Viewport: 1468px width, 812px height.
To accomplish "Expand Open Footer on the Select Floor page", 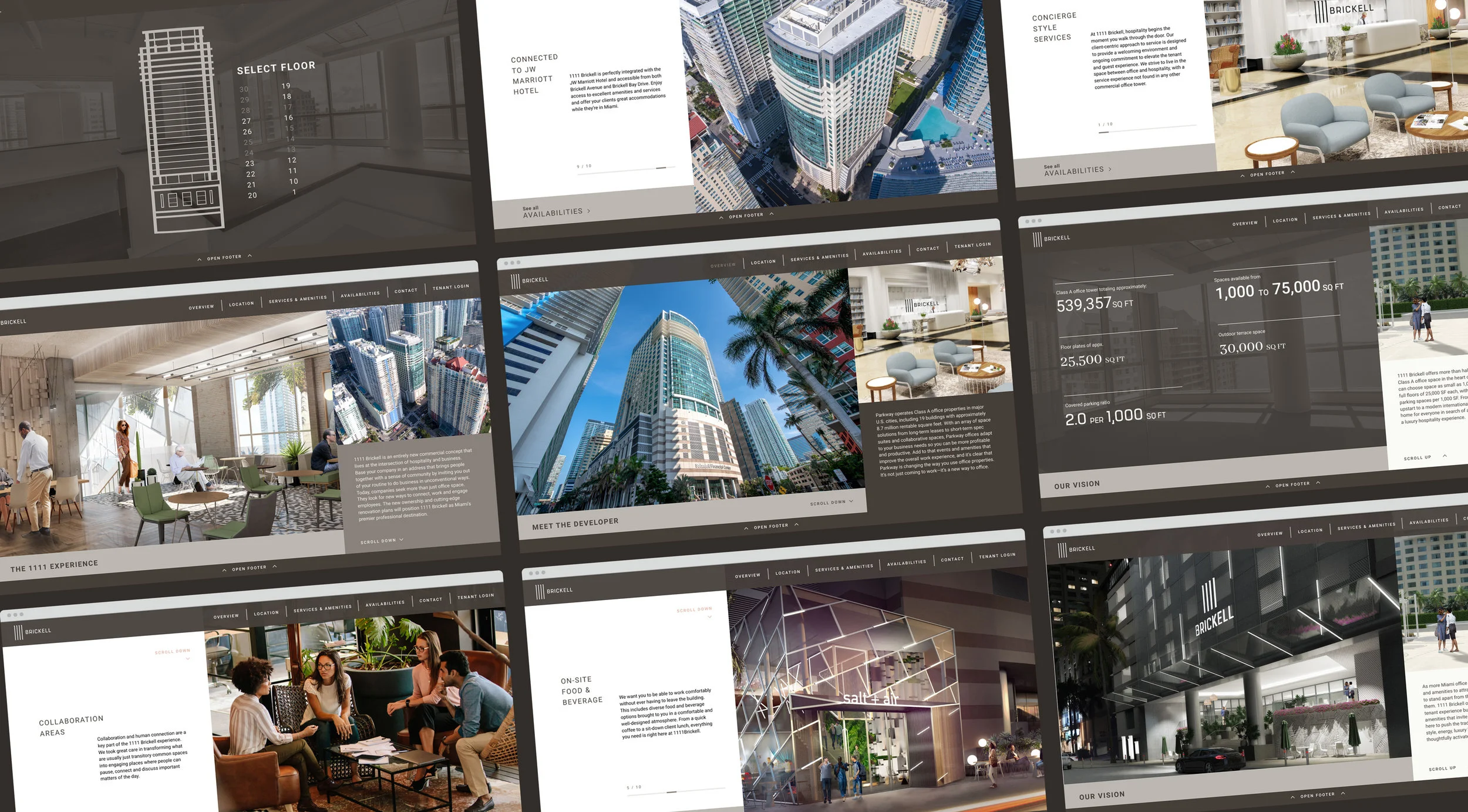I will (x=224, y=257).
